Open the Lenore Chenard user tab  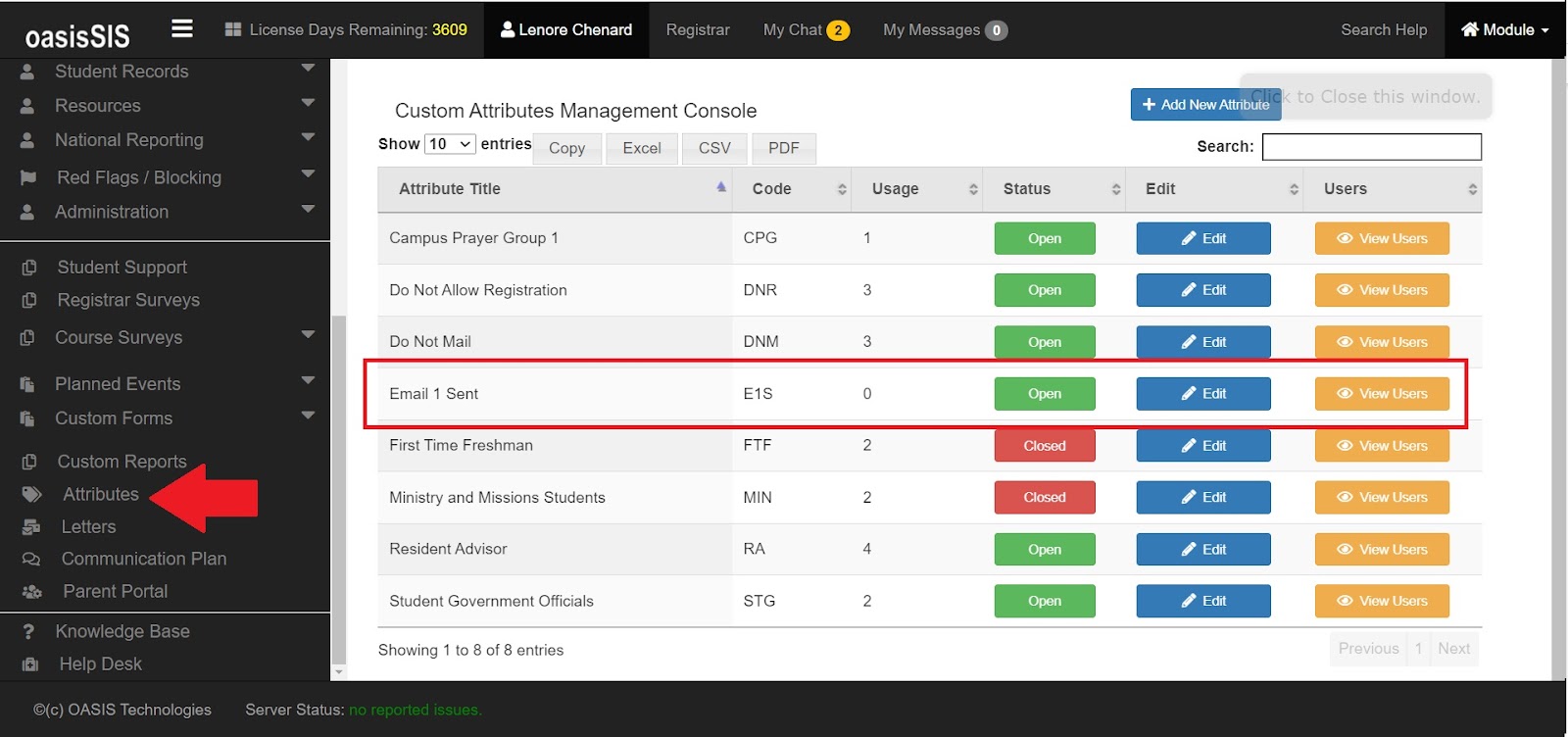click(x=566, y=29)
